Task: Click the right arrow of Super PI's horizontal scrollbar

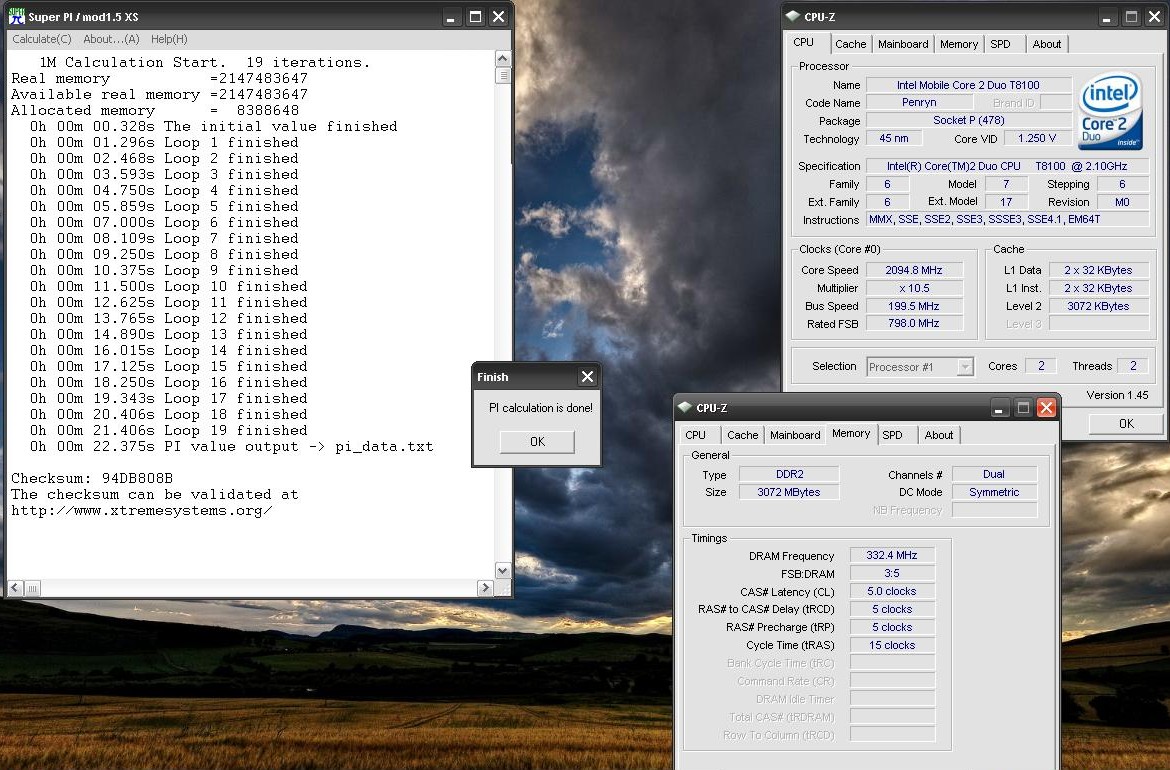Action: pos(485,588)
